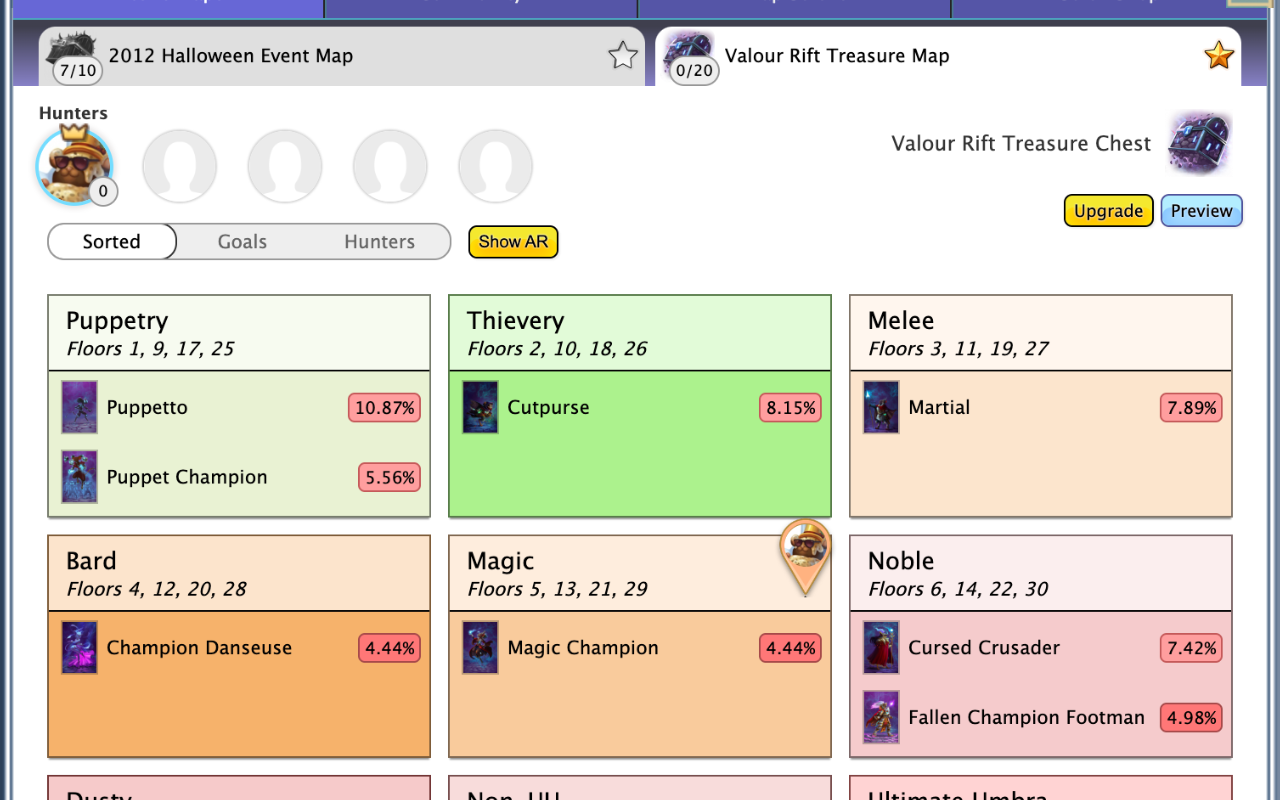Click the Preview chest button
The width and height of the screenshot is (1280, 800).
click(x=1201, y=211)
